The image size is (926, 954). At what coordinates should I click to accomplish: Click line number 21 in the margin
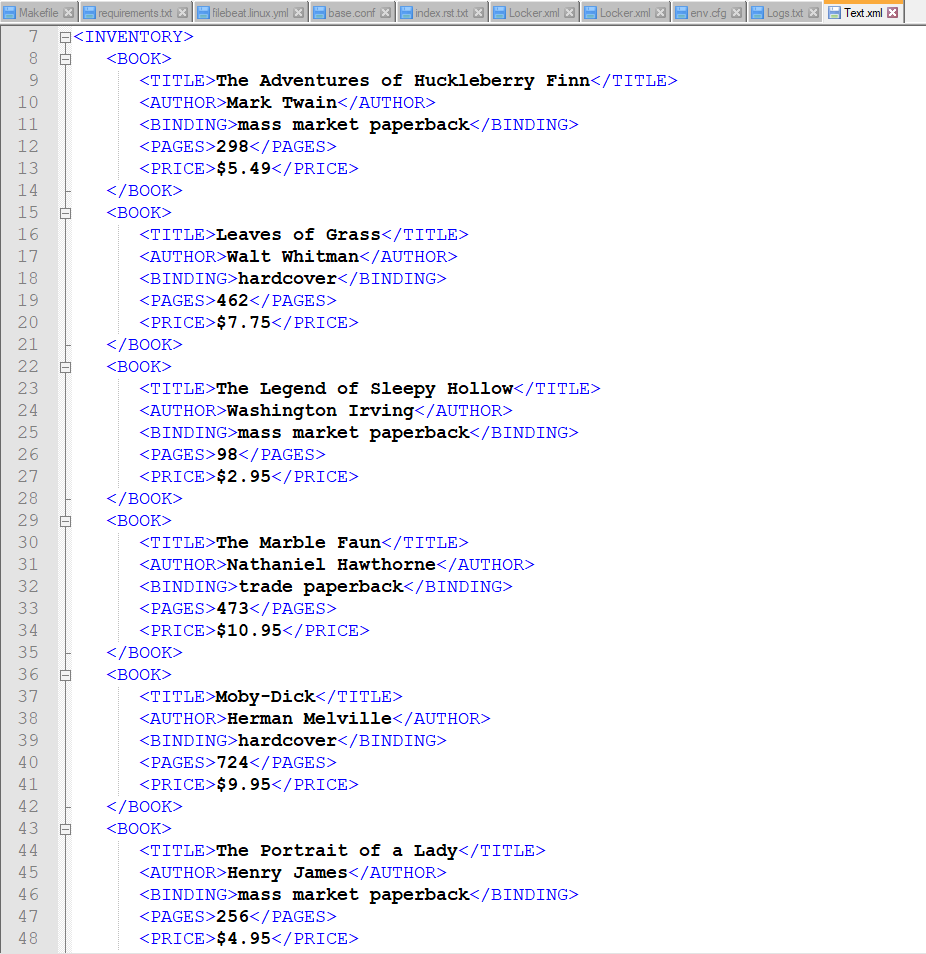pos(28,345)
